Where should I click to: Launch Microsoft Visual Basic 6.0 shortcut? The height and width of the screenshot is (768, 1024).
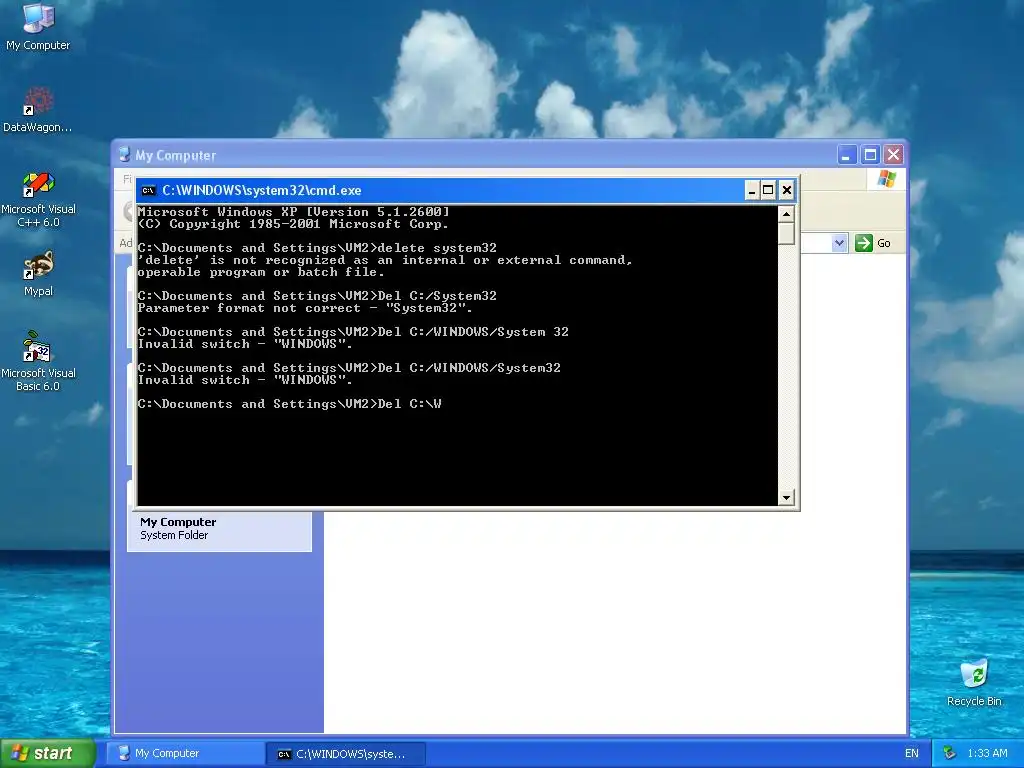(x=38, y=361)
